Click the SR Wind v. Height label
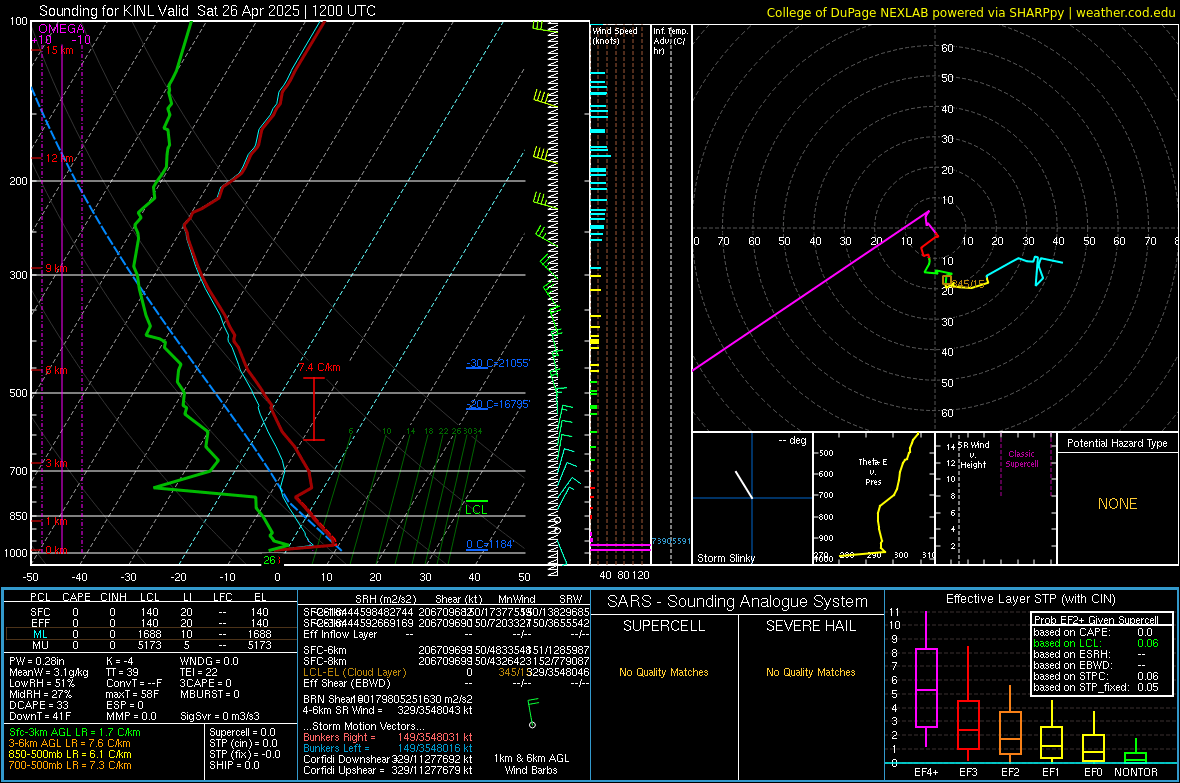 point(973,455)
